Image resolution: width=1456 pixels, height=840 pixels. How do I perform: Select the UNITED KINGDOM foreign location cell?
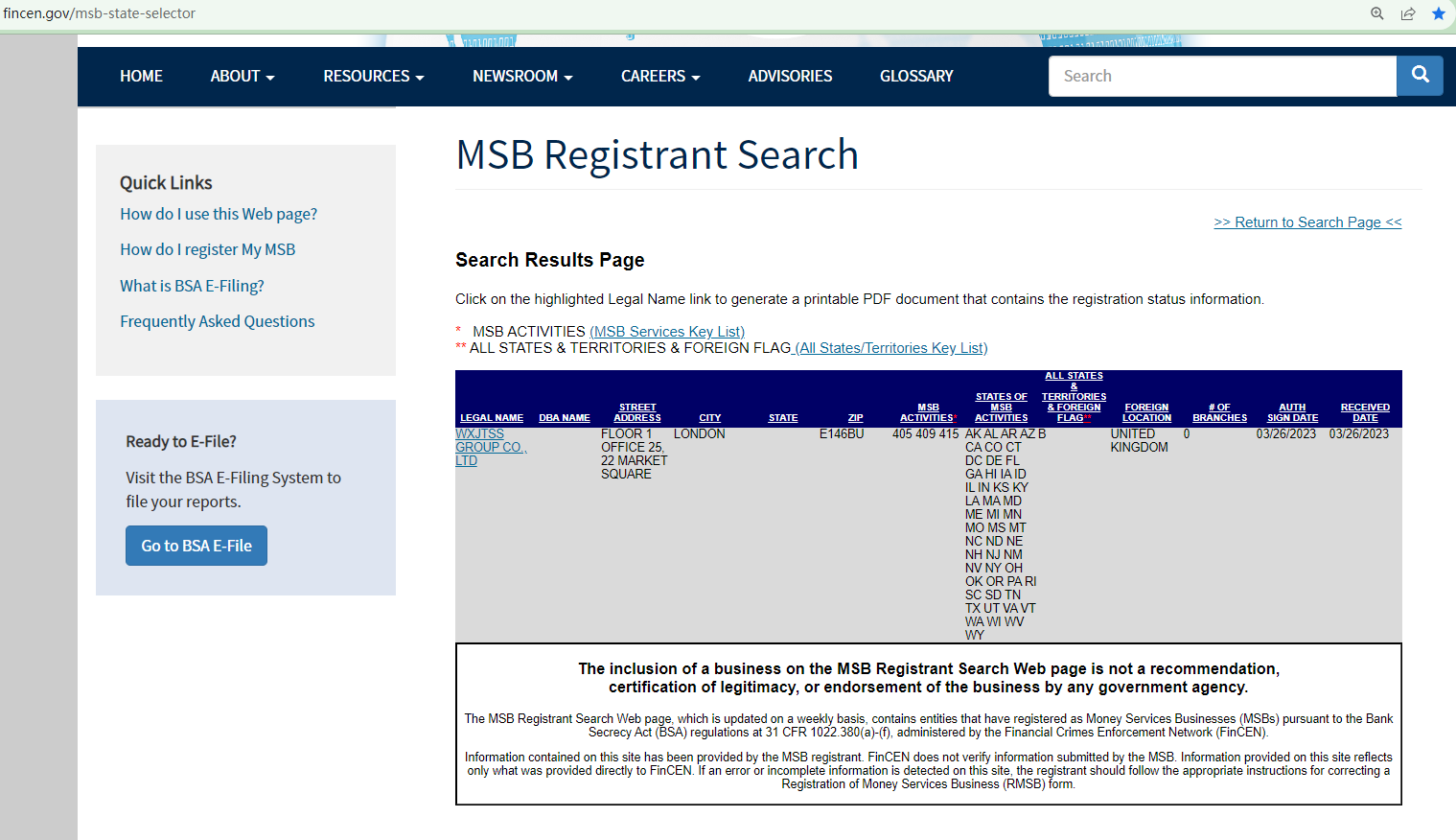pyautogui.click(x=1140, y=441)
